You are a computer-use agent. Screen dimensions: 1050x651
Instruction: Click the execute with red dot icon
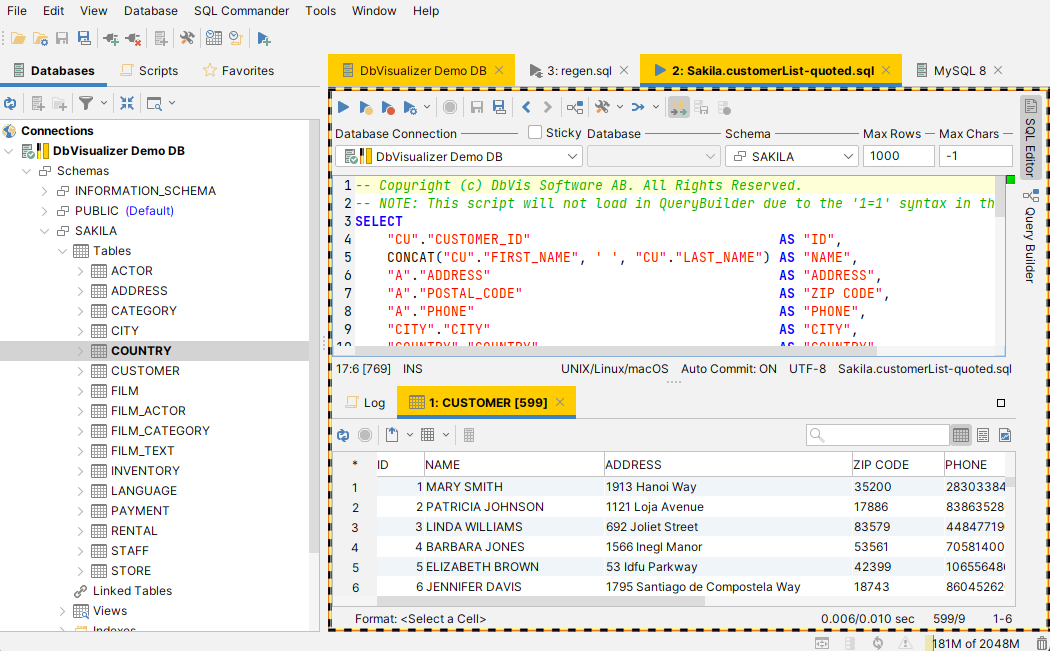pos(388,107)
